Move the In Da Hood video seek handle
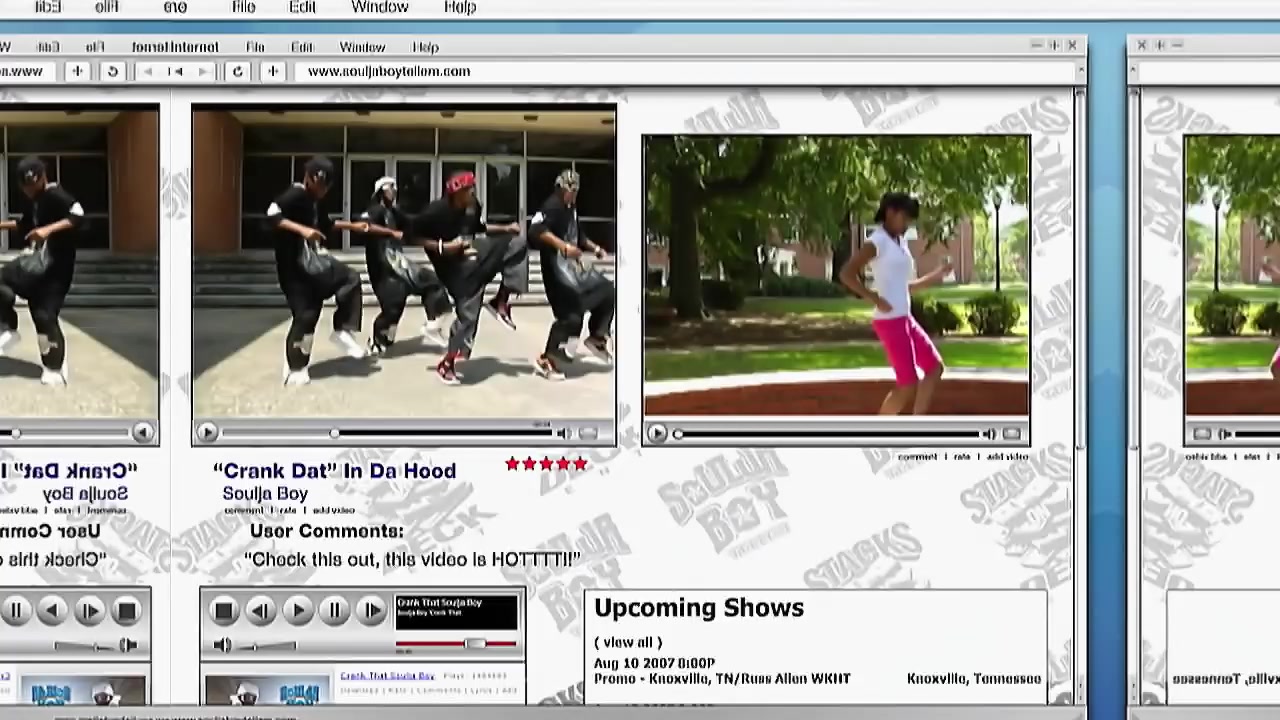The image size is (1280, 720). click(334, 433)
